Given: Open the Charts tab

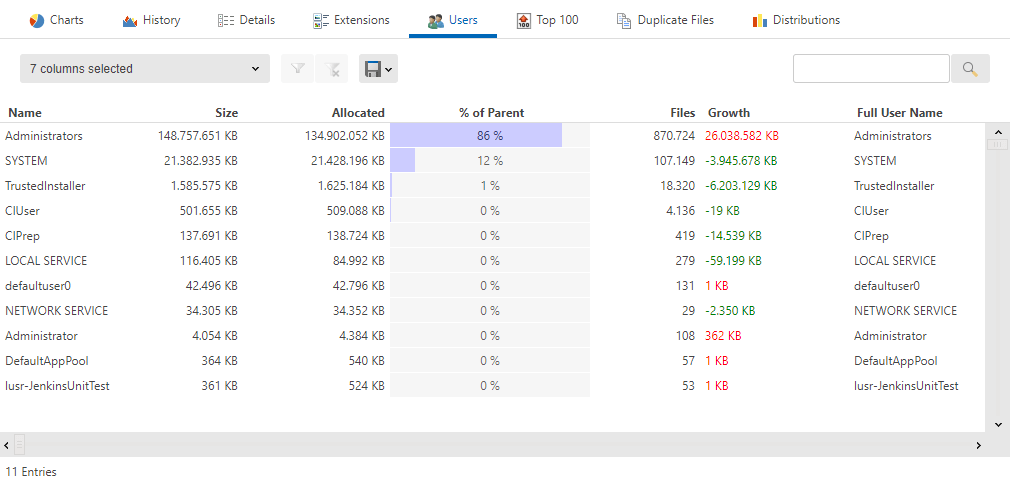Looking at the screenshot, I should tap(56, 20).
